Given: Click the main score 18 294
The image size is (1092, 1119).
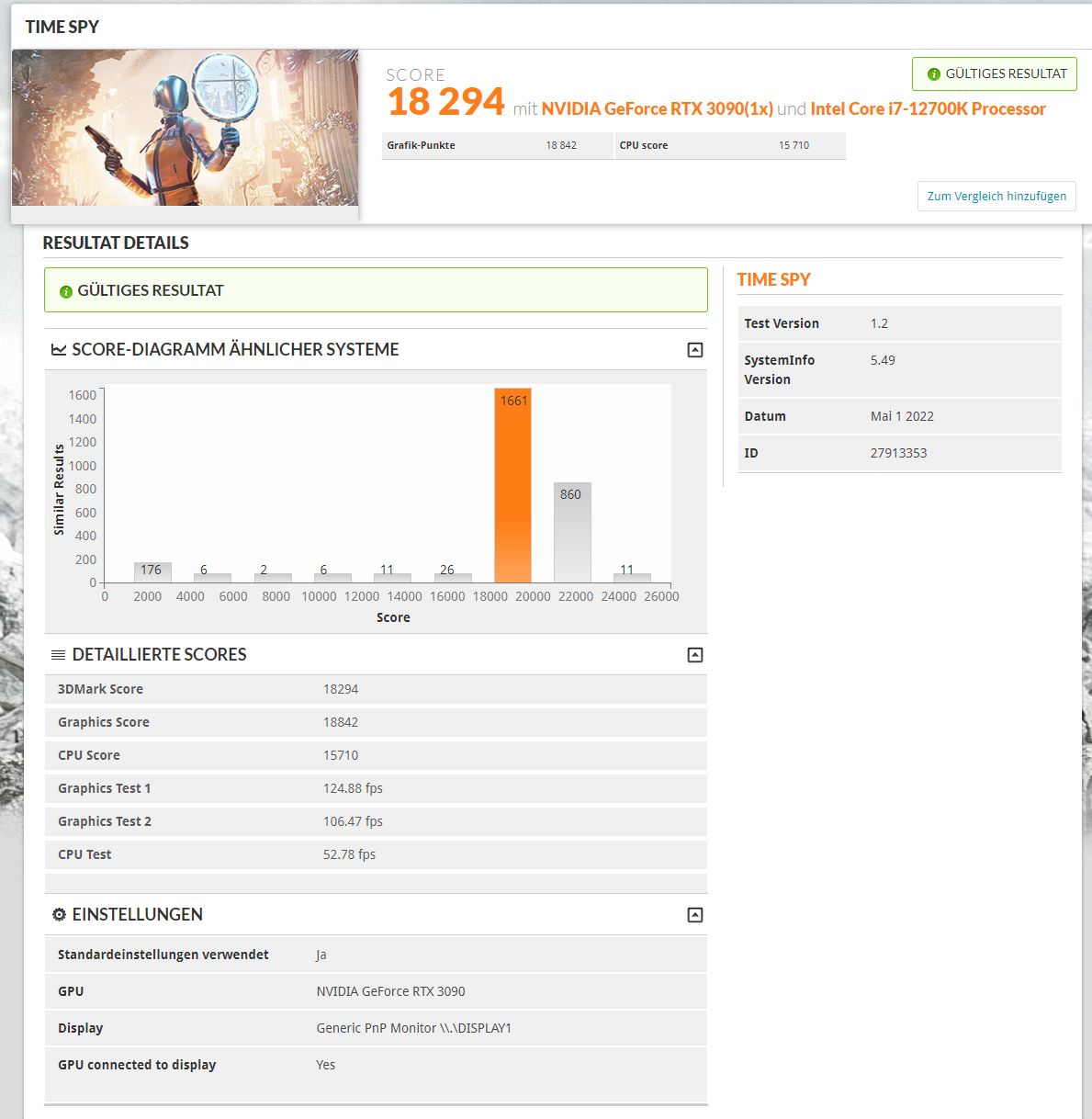Looking at the screenshot, I should 446,102.
